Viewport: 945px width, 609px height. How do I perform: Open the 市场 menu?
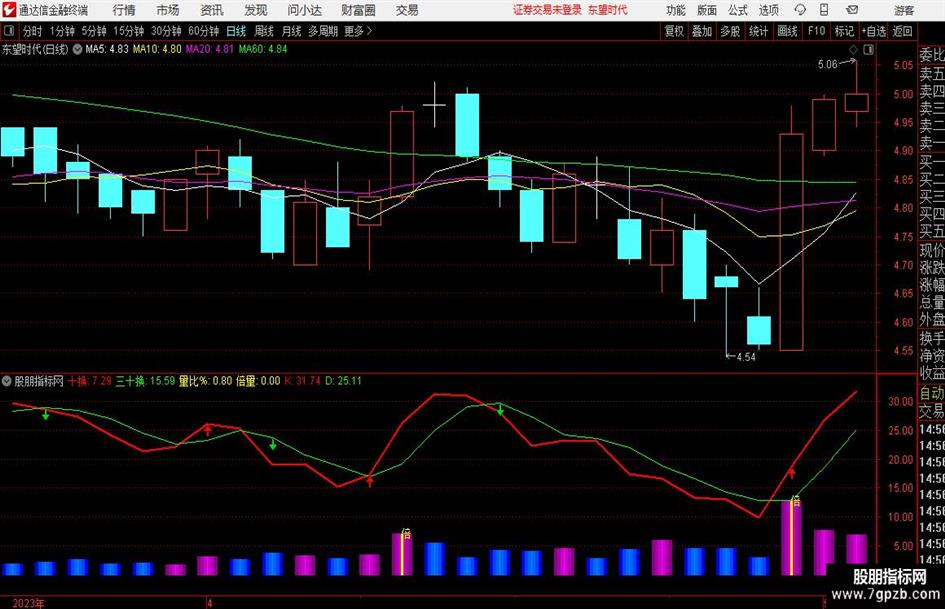pos(168,10)
